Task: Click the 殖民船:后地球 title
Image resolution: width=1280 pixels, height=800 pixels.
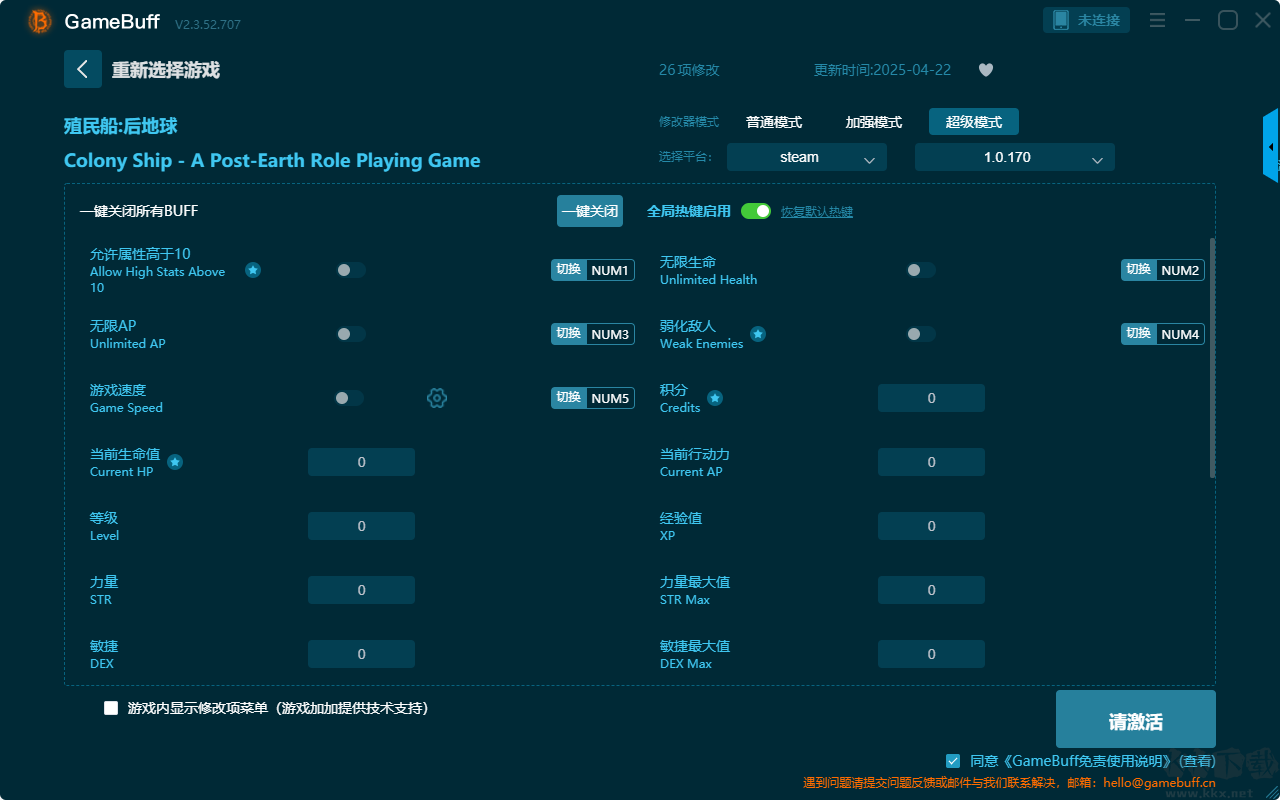Action: point(121,126)
